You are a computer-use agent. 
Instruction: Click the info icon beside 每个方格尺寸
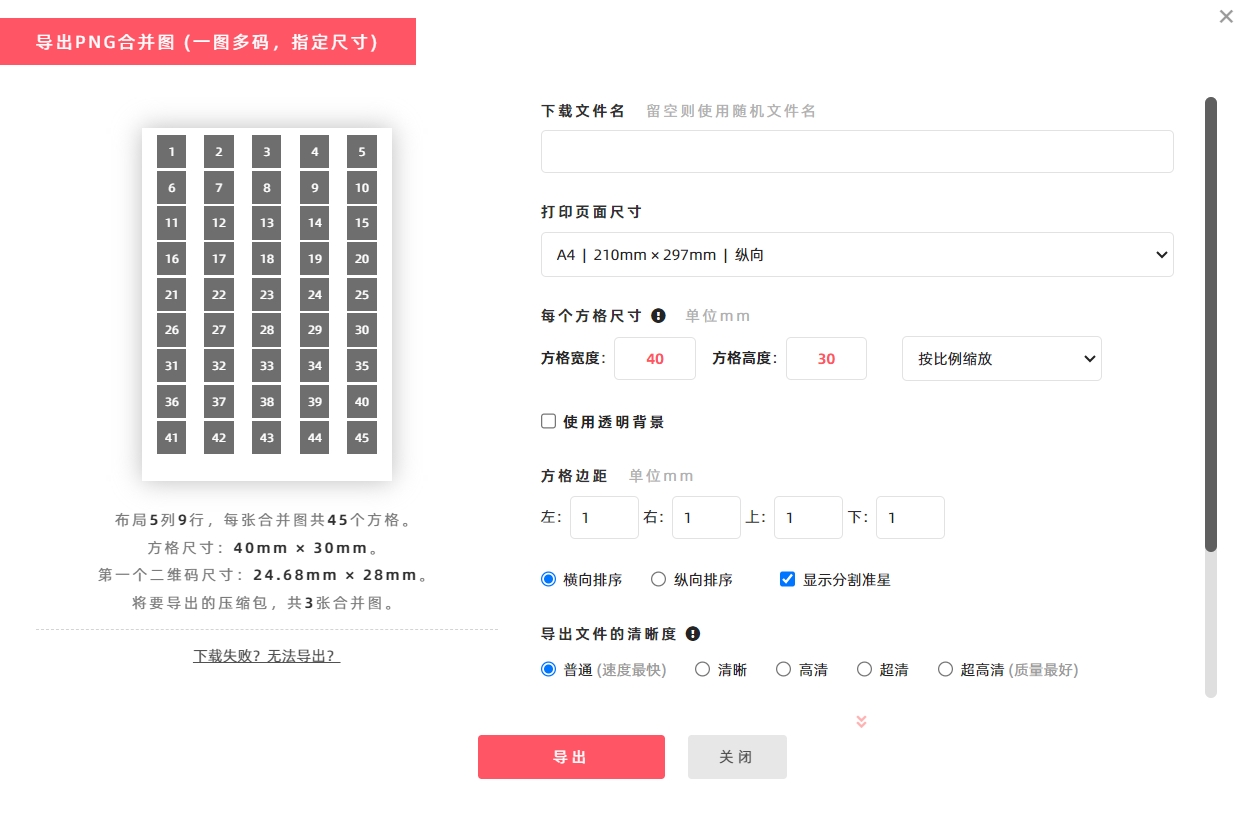click(658, 316)
